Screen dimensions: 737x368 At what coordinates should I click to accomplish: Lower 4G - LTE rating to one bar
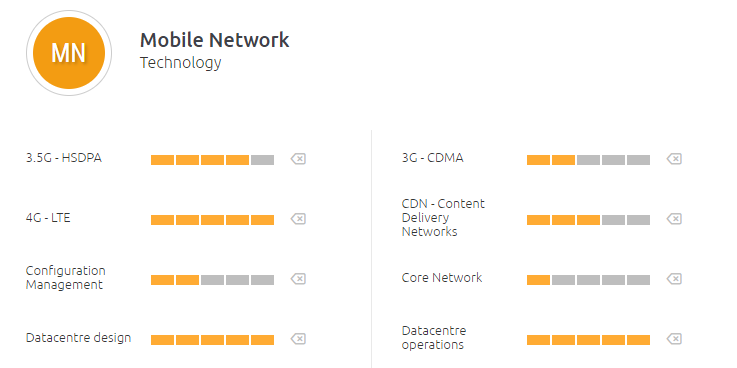(x=163, y=220)
